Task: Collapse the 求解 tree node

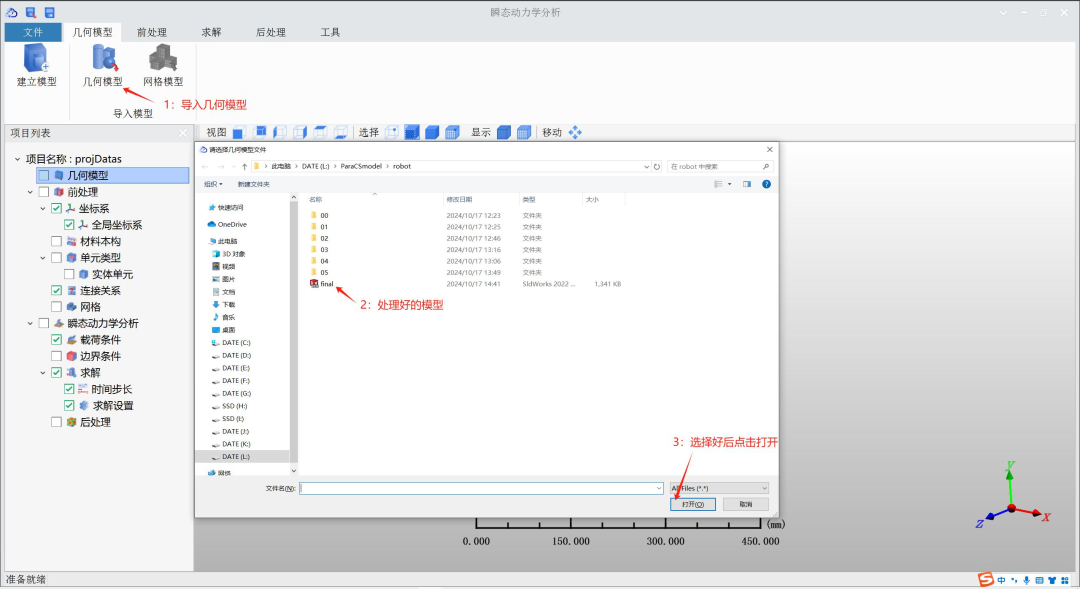Action: (43, 373)
